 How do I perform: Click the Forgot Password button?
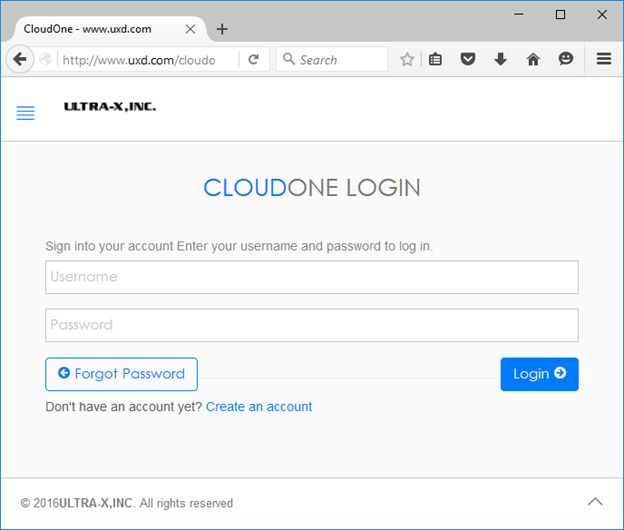121,374
